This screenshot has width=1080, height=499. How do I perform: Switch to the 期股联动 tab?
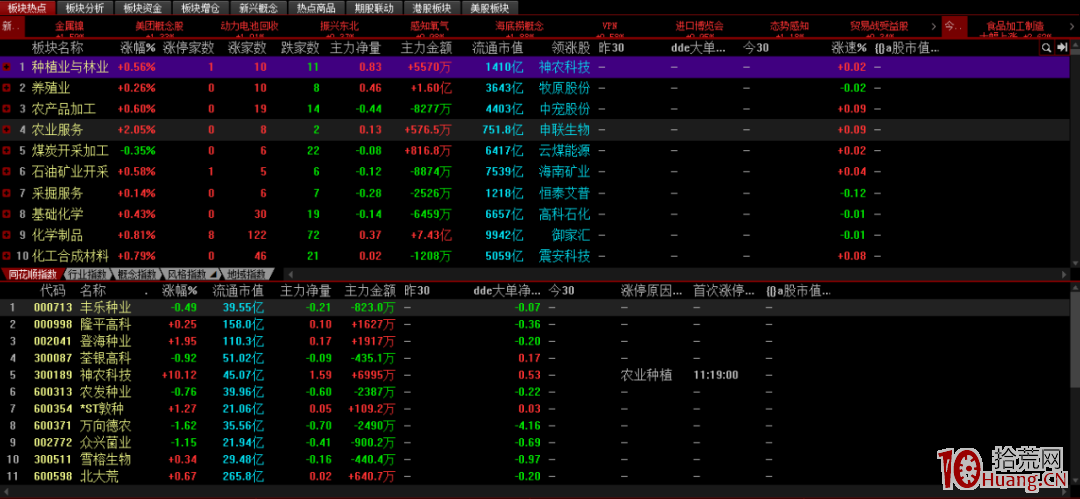374,8
